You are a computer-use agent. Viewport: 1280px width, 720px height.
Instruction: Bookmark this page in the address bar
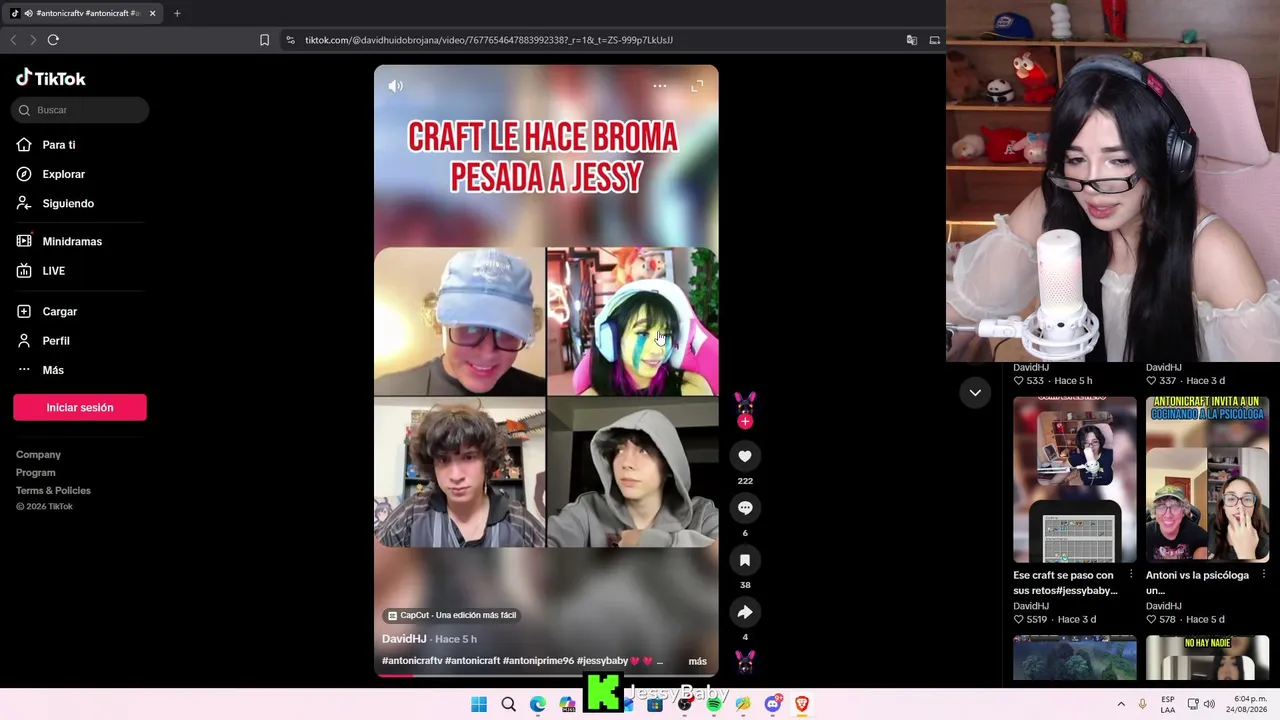(264, 40)
